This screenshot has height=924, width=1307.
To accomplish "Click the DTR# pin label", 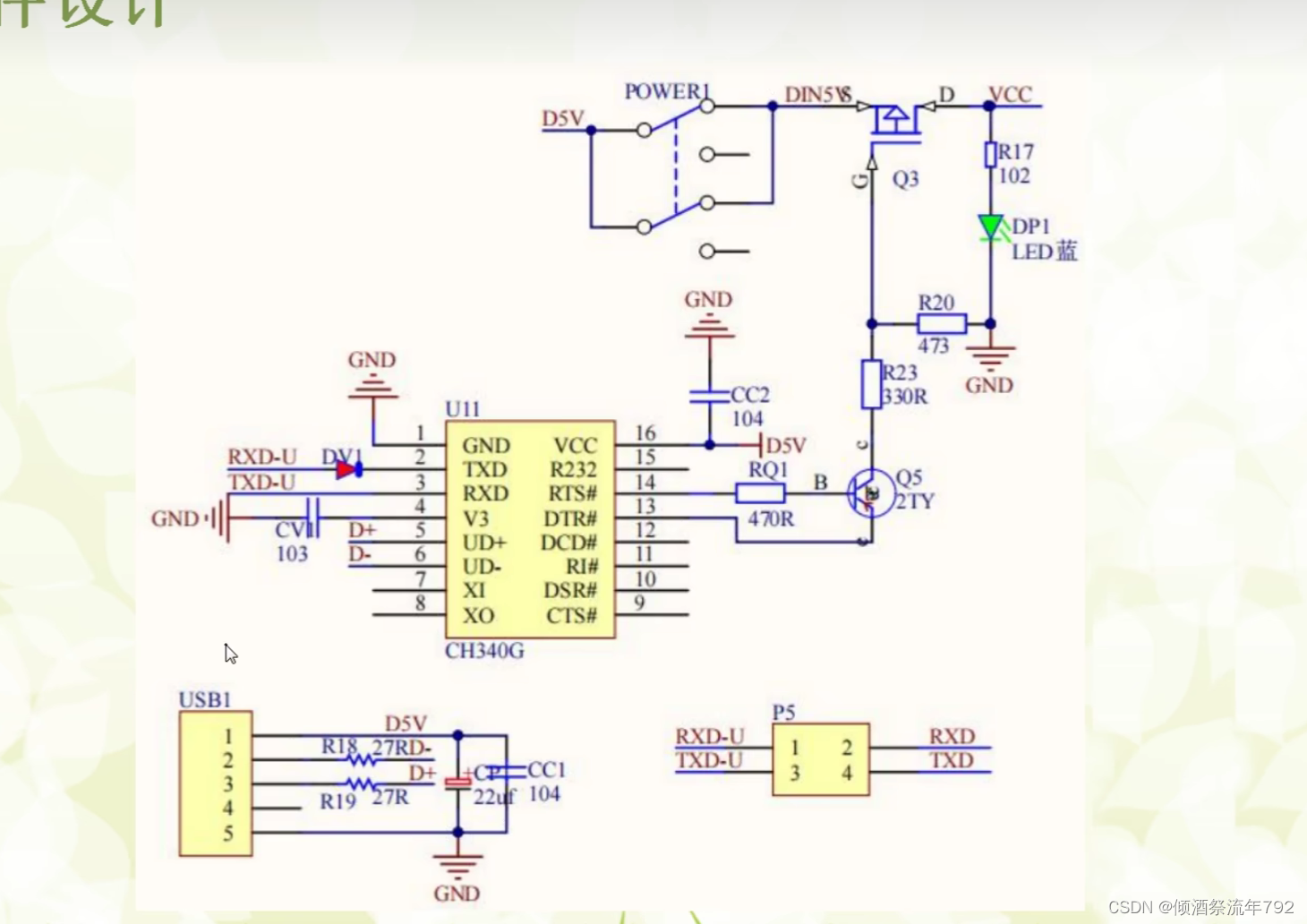I will [570, 518].
